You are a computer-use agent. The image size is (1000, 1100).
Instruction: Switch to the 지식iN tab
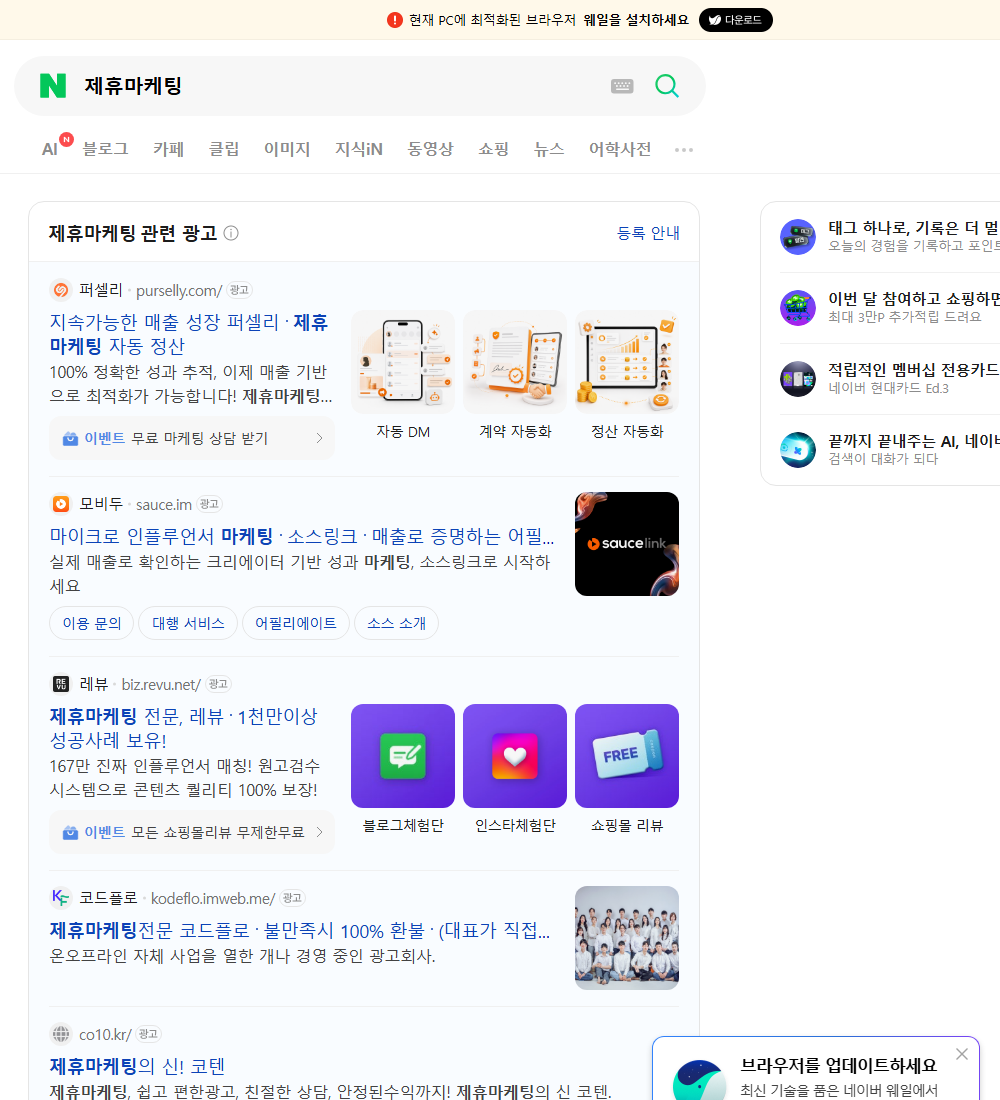(359, 149)
